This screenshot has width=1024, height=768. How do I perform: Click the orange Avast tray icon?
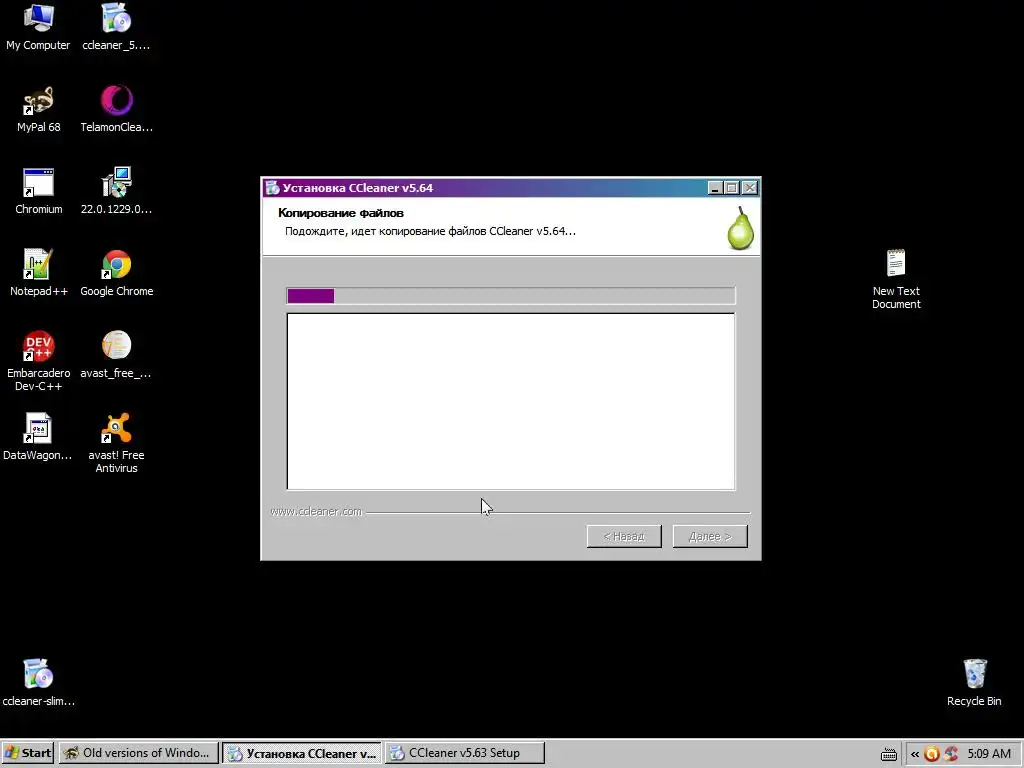[x=932, y=754]
